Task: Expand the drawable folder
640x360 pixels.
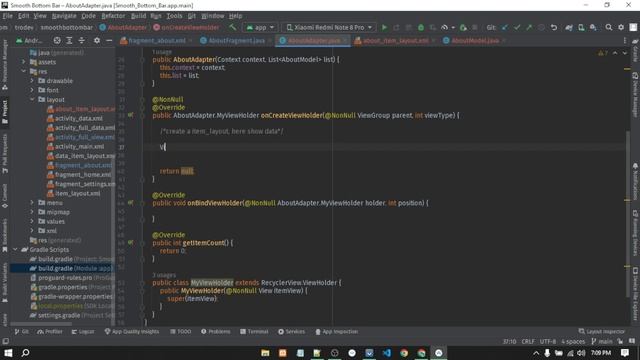Action: (32, 81)
